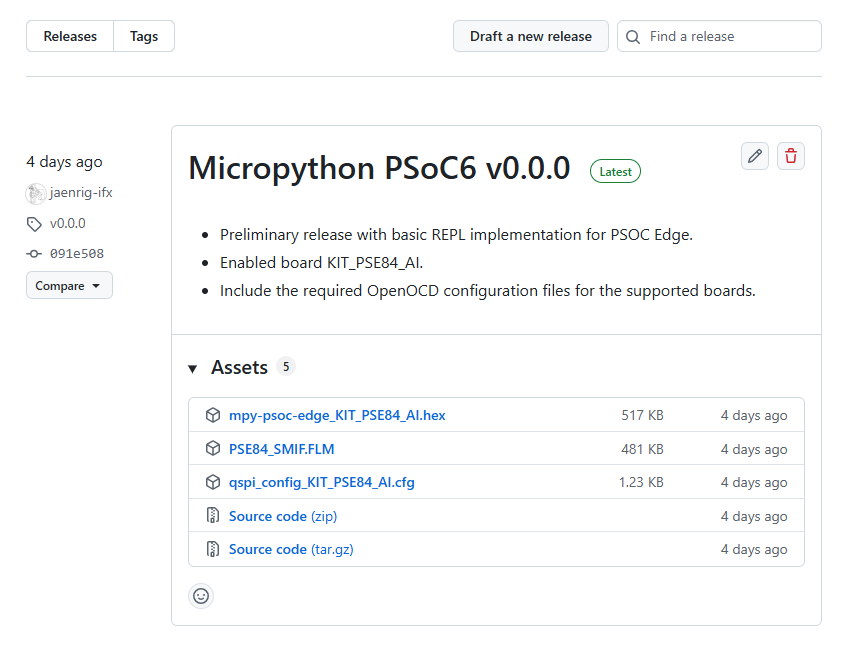Click the zip file icon beside Source code (zip)
The width and height of the screenshot is (861, 669).
(213, 516)
